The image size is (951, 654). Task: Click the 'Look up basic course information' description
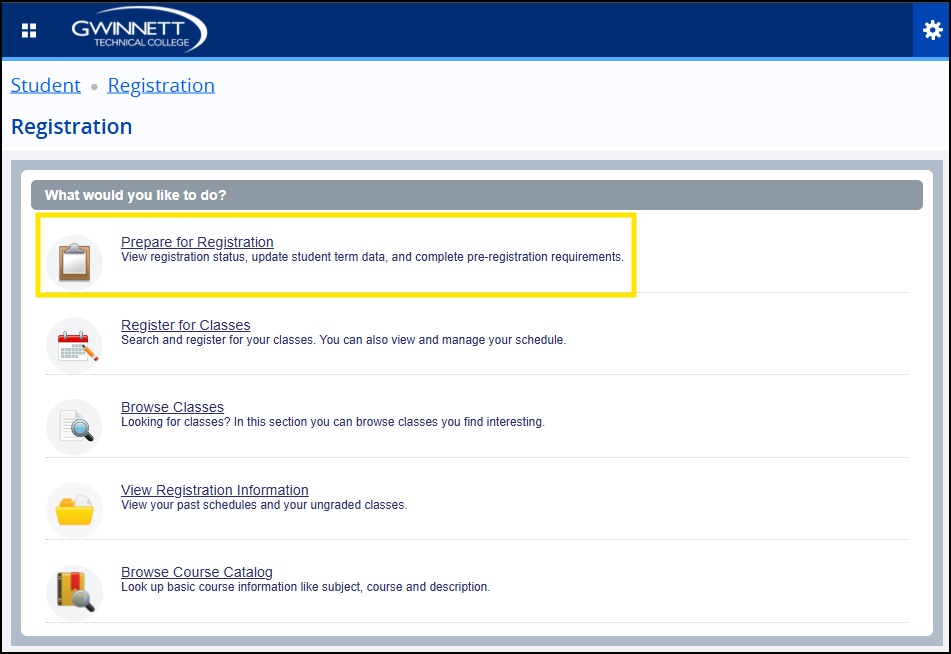305,587
